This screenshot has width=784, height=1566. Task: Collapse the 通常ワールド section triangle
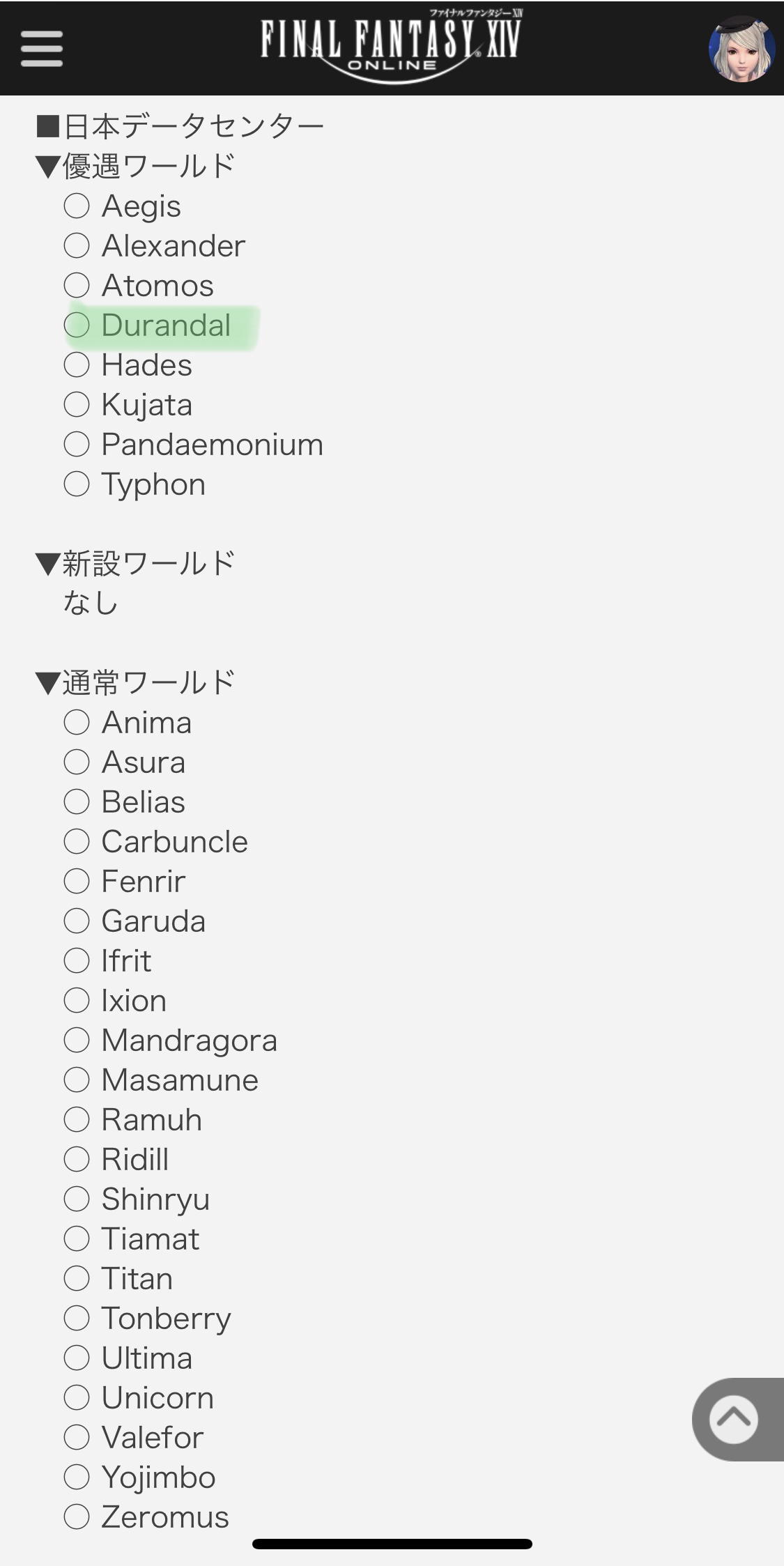(48, 684)
